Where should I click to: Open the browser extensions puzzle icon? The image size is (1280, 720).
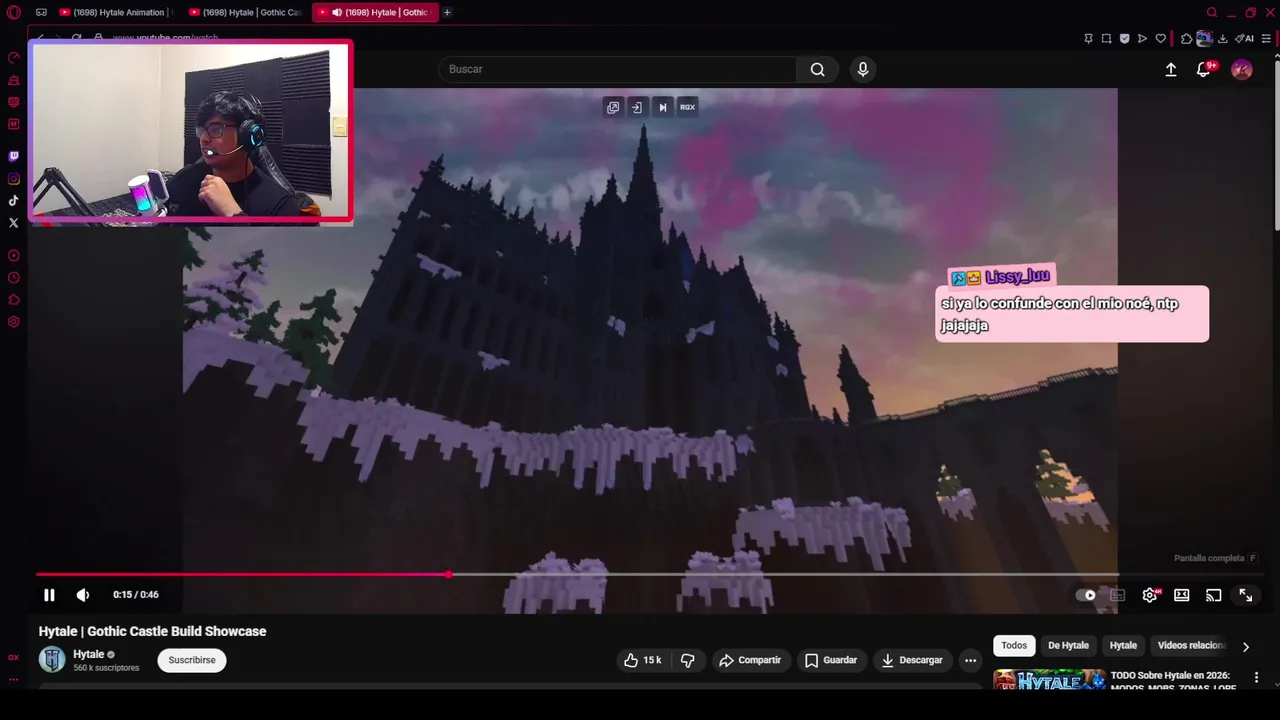point(1186,38)
